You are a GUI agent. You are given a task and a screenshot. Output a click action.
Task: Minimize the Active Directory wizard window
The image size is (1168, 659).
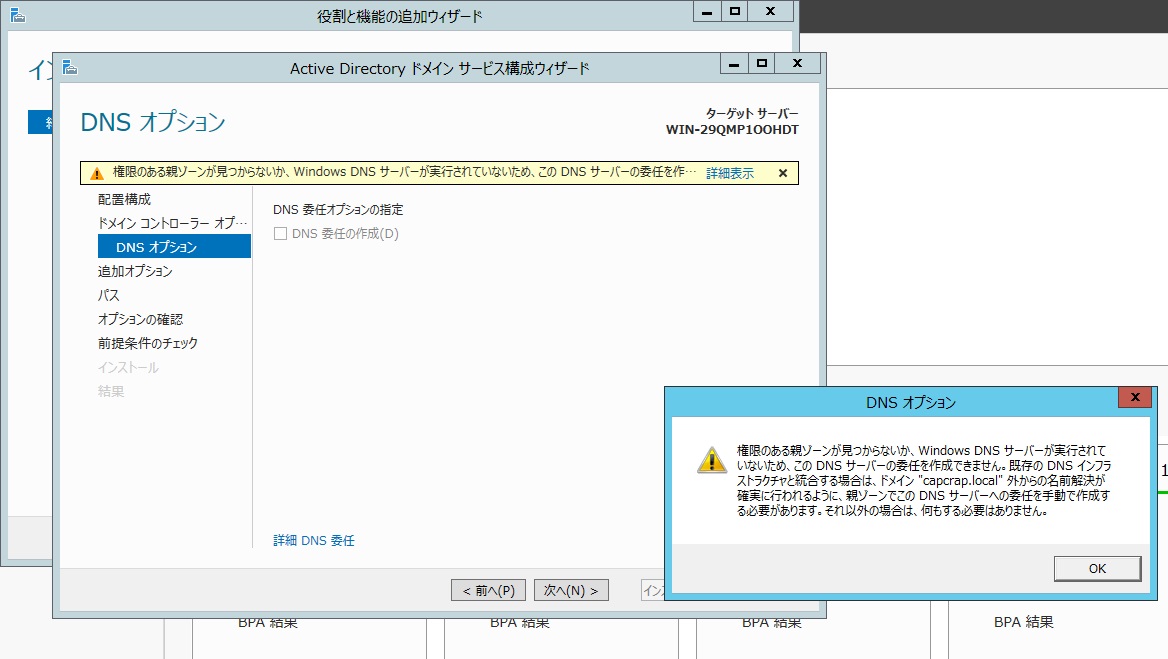coord(734,64)
